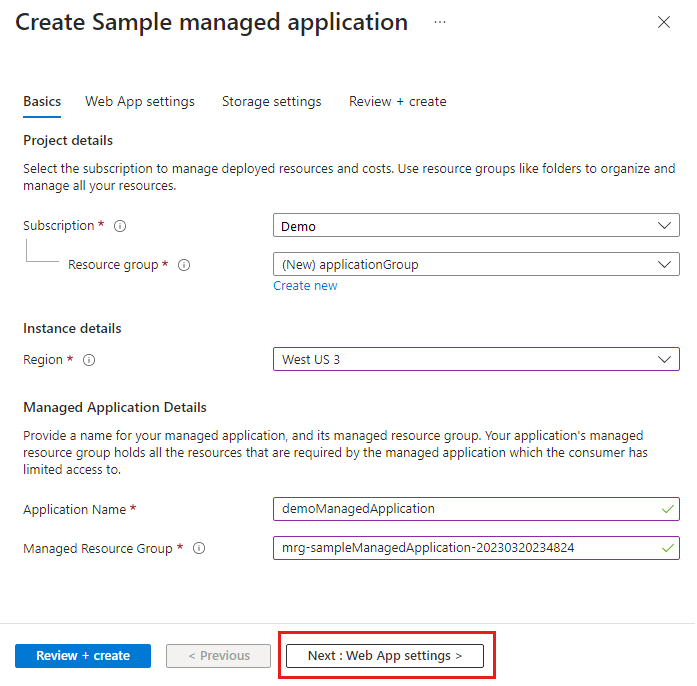
Task: Open the Storage settings tab
Action: pos(272,101)
